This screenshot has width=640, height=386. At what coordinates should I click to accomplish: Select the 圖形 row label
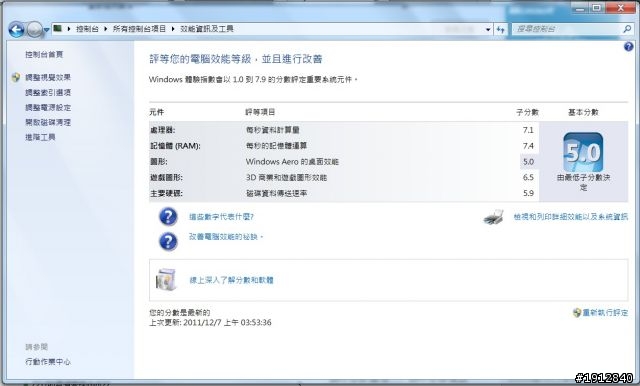(x=159, y=162)
